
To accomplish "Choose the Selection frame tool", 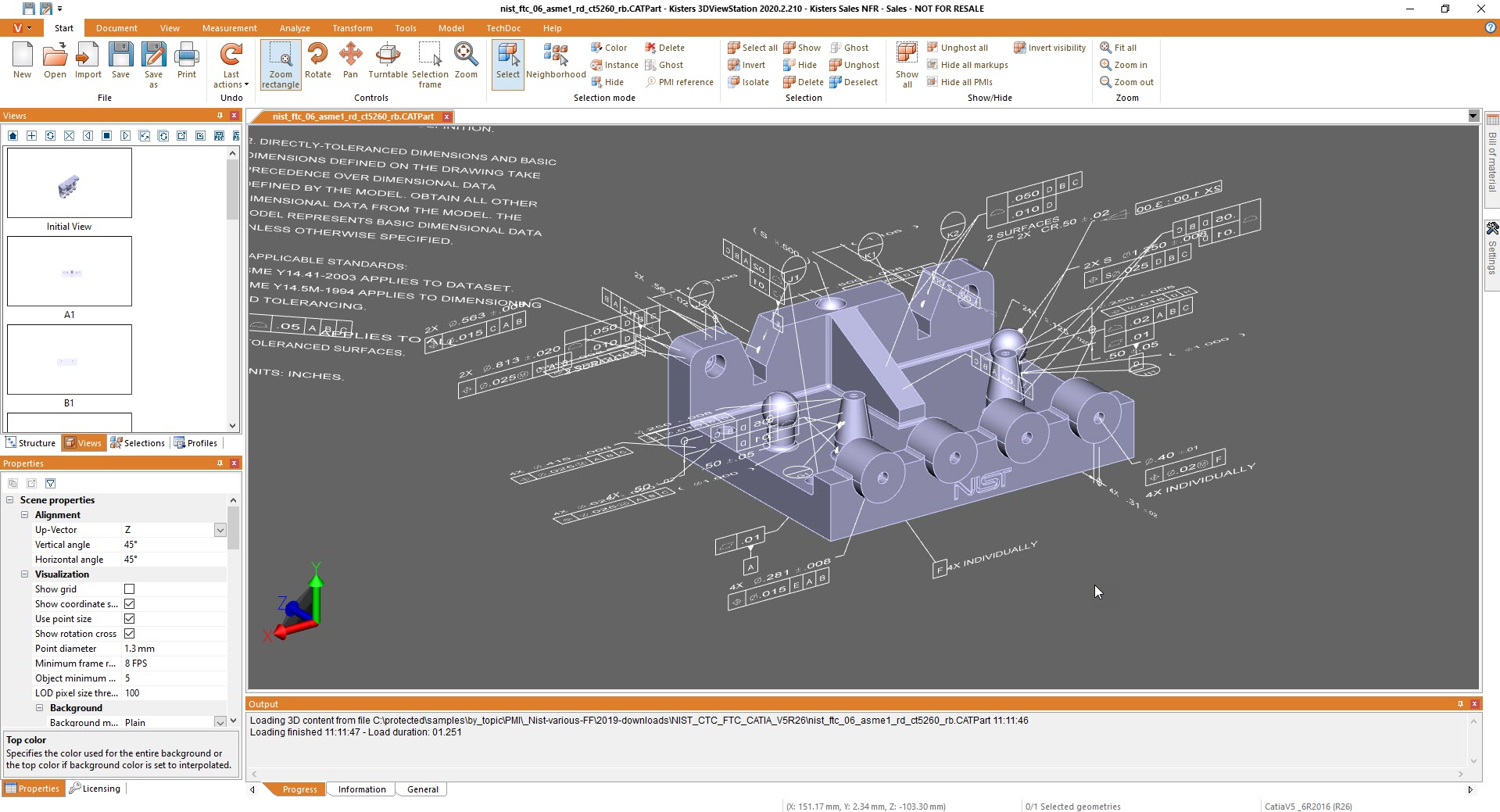I will coord(430,66).
